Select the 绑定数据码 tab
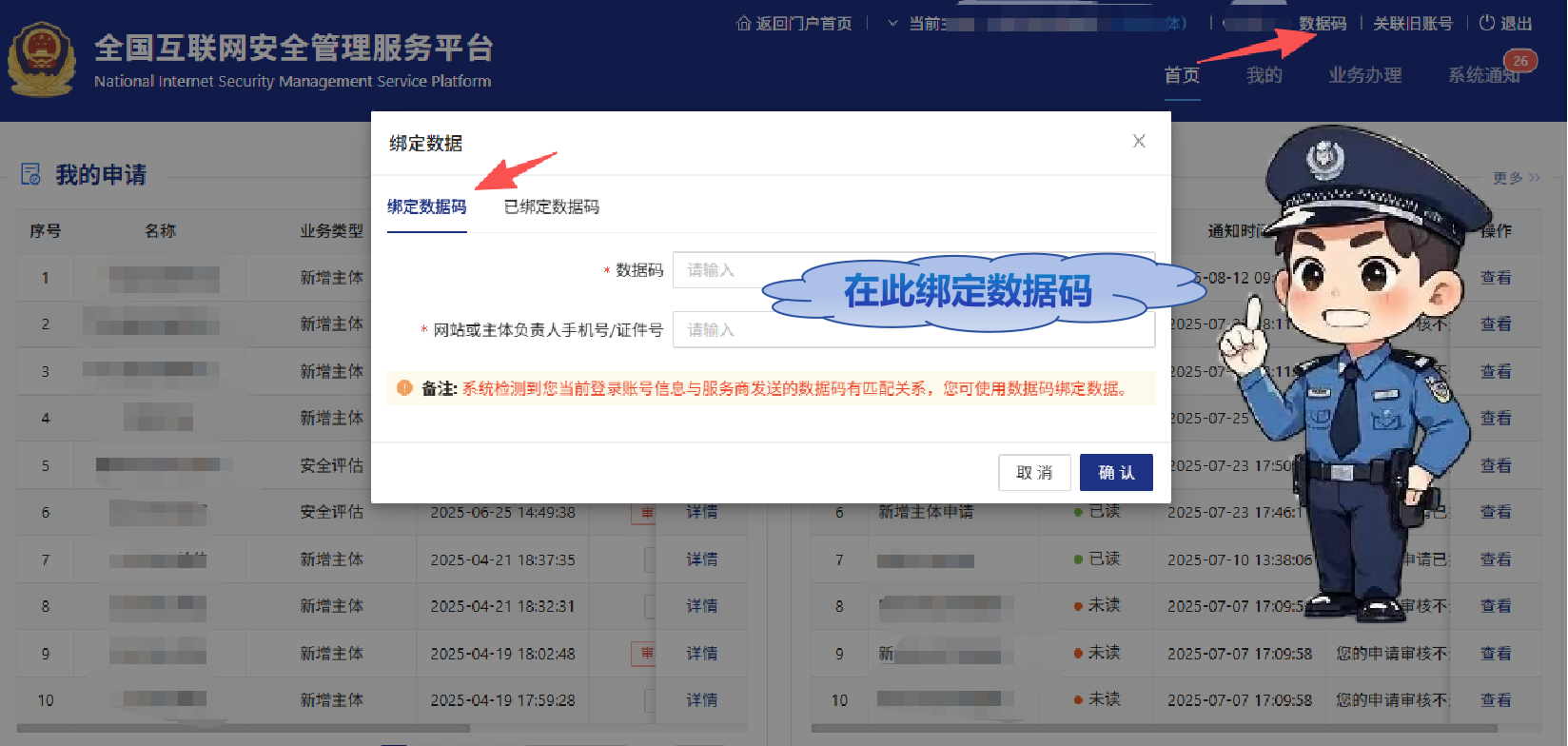1568x746 pixels. point(426,206)
